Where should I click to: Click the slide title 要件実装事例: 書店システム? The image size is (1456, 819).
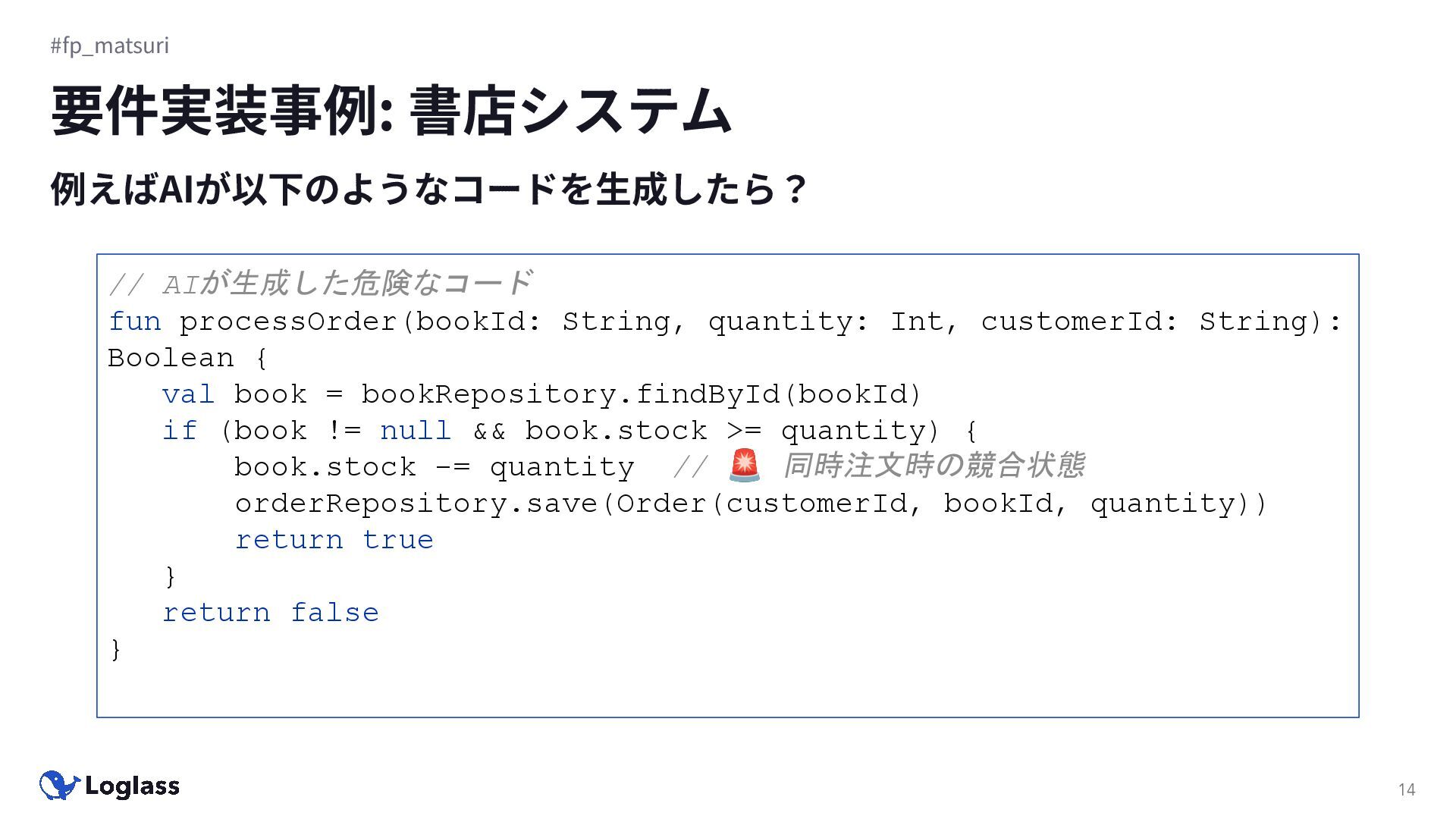pos(391,111)
